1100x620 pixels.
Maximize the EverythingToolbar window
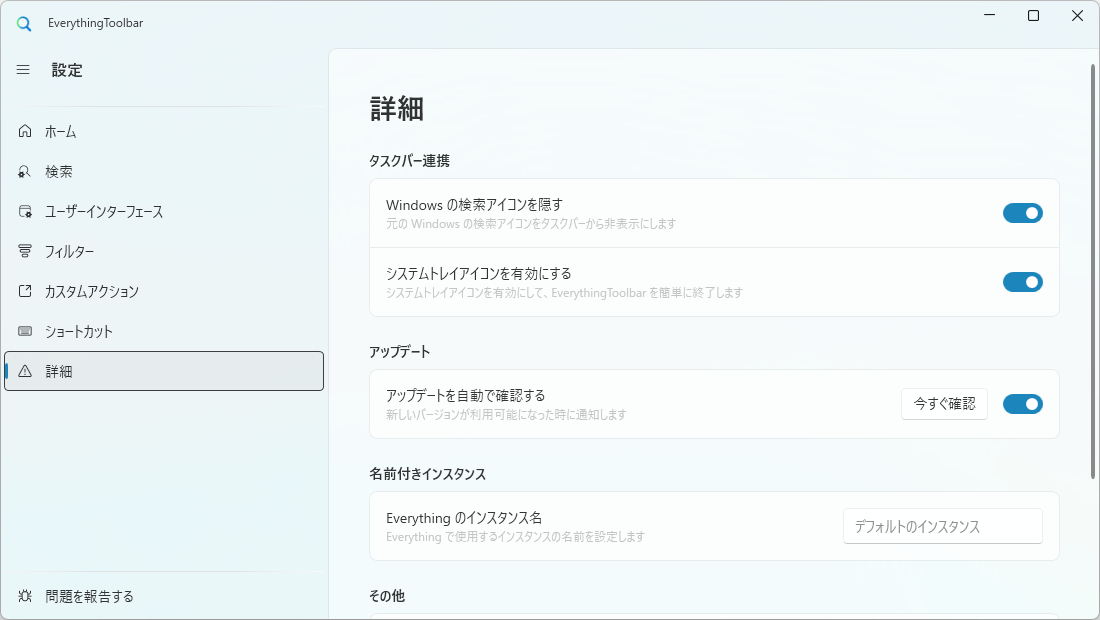pos(1033,15)
